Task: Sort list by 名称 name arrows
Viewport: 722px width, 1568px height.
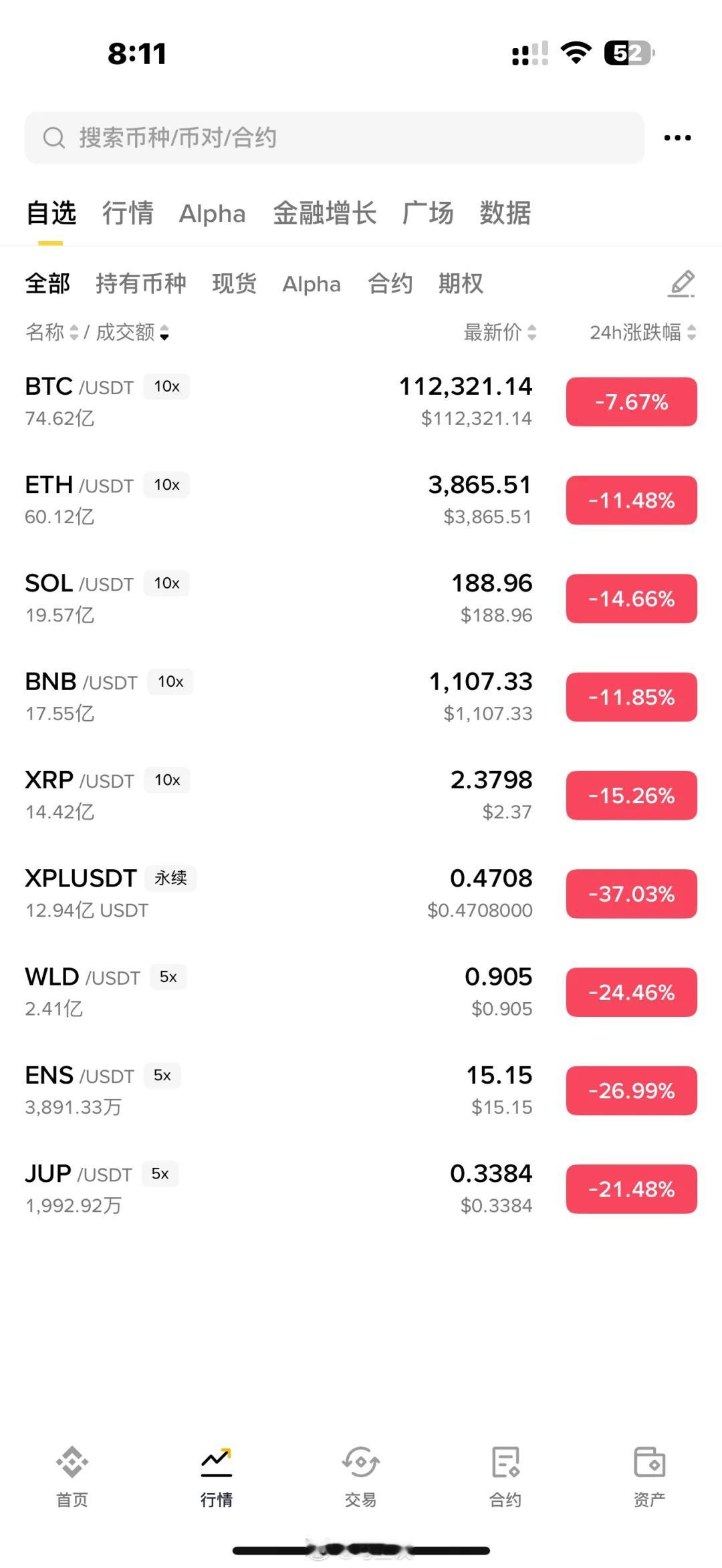Action: [x=74, y=332]
